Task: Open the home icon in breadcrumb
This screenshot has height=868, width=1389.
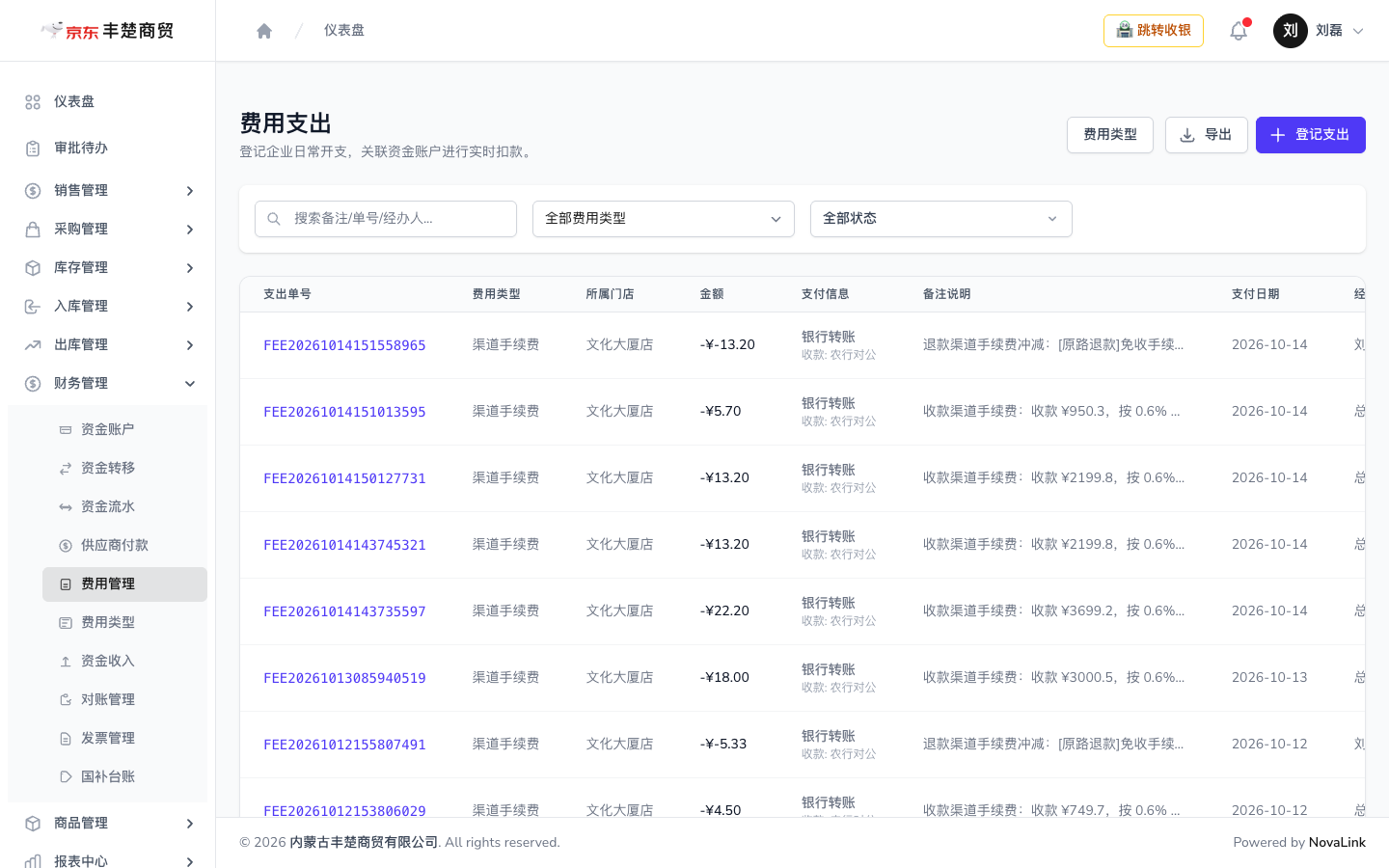Action: 264,31
